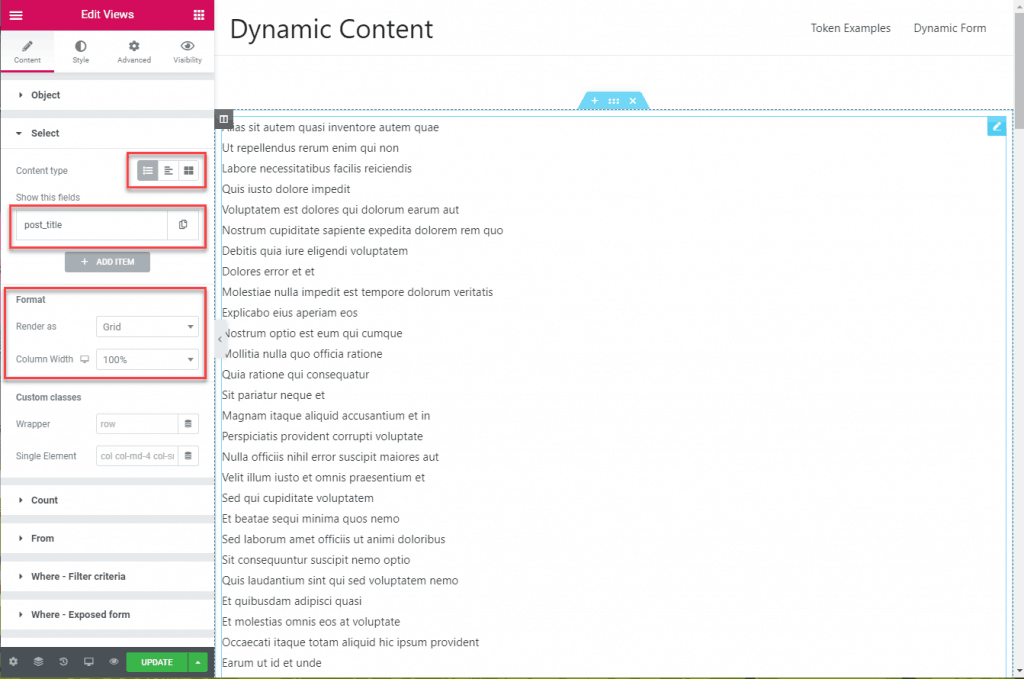Open the Navigator layers icon
Viewport: 1024px width, 679px height.
[38, 662]
